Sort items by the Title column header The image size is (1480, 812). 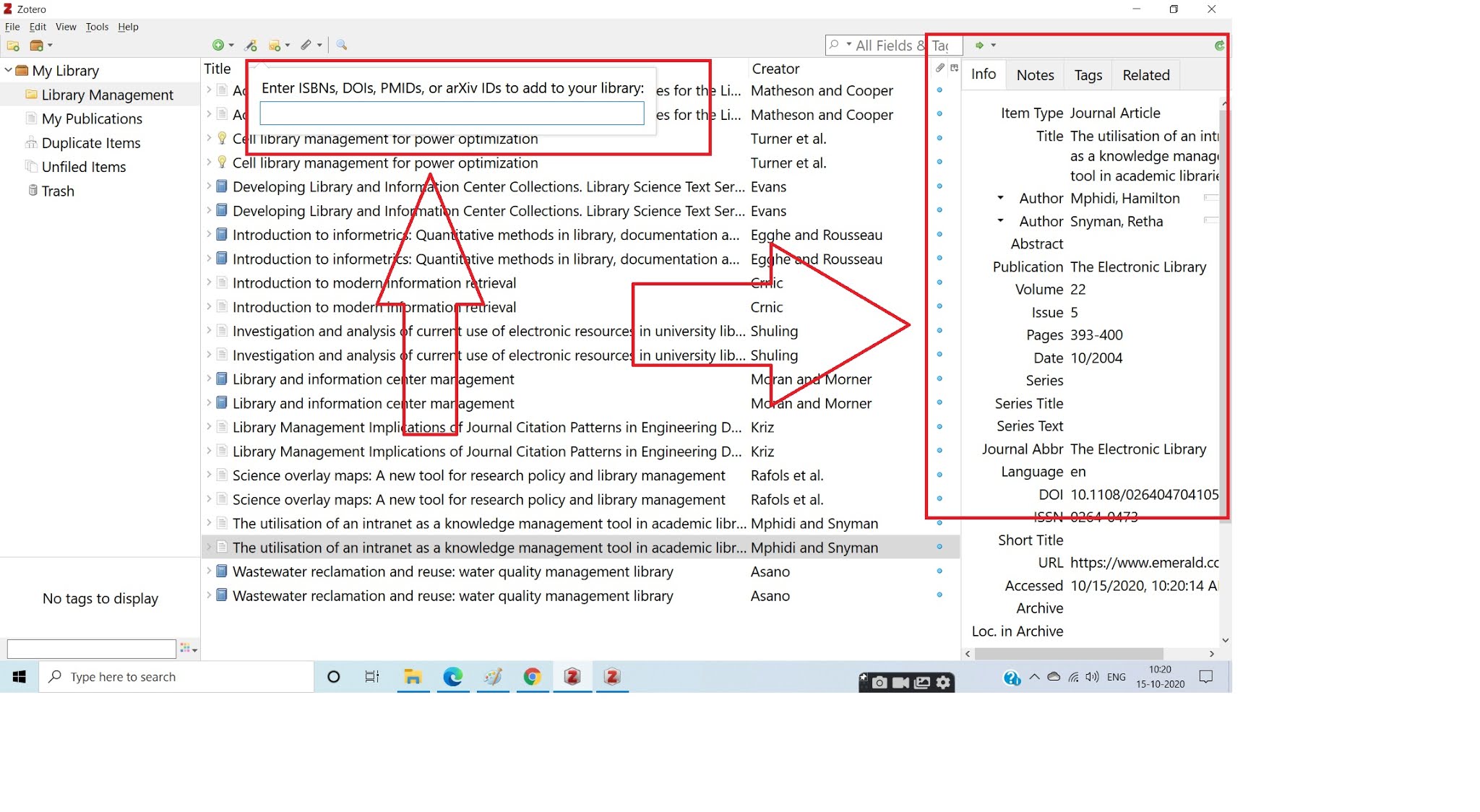point(218,69)
